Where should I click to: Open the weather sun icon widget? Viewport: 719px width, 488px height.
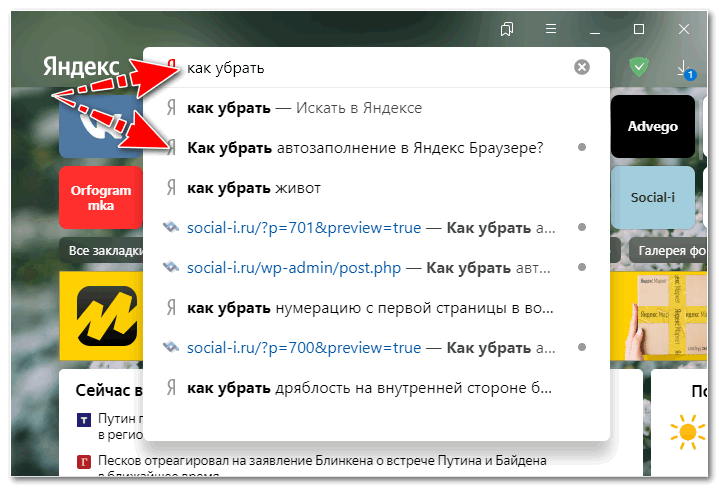pyautogui.click(x=687, y=432)
